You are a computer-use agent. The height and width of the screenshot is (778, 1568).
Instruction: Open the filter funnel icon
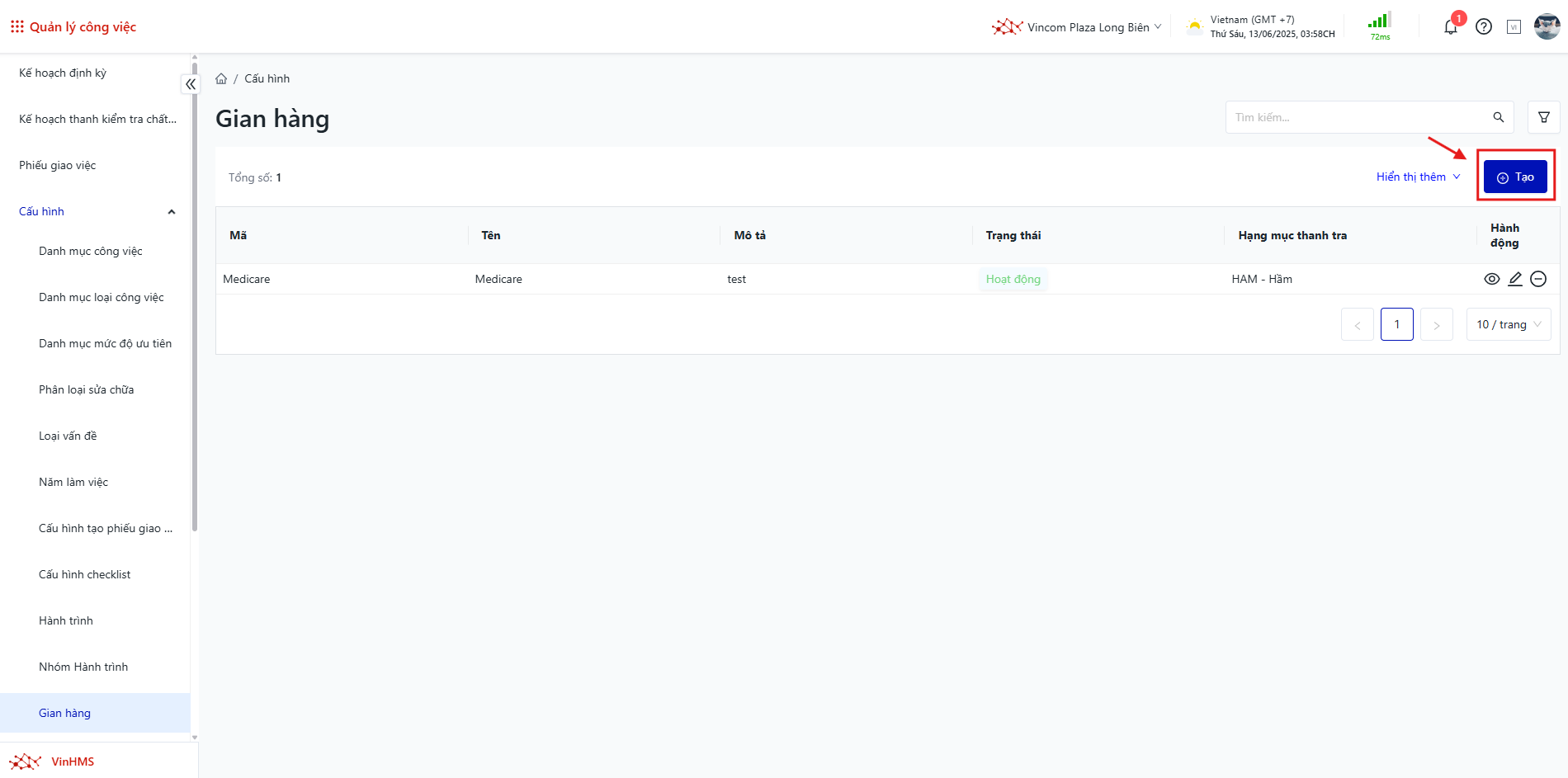point(1543,118)
